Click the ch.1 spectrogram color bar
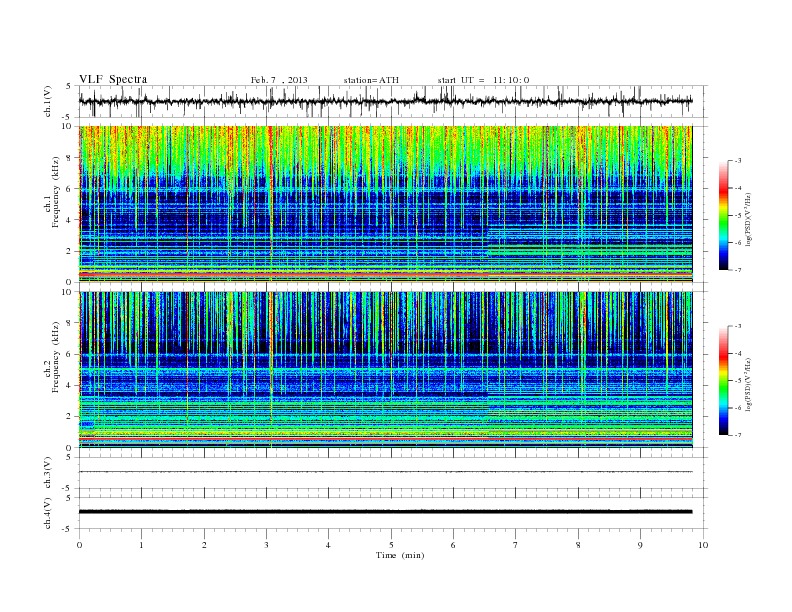 [724, 216]
